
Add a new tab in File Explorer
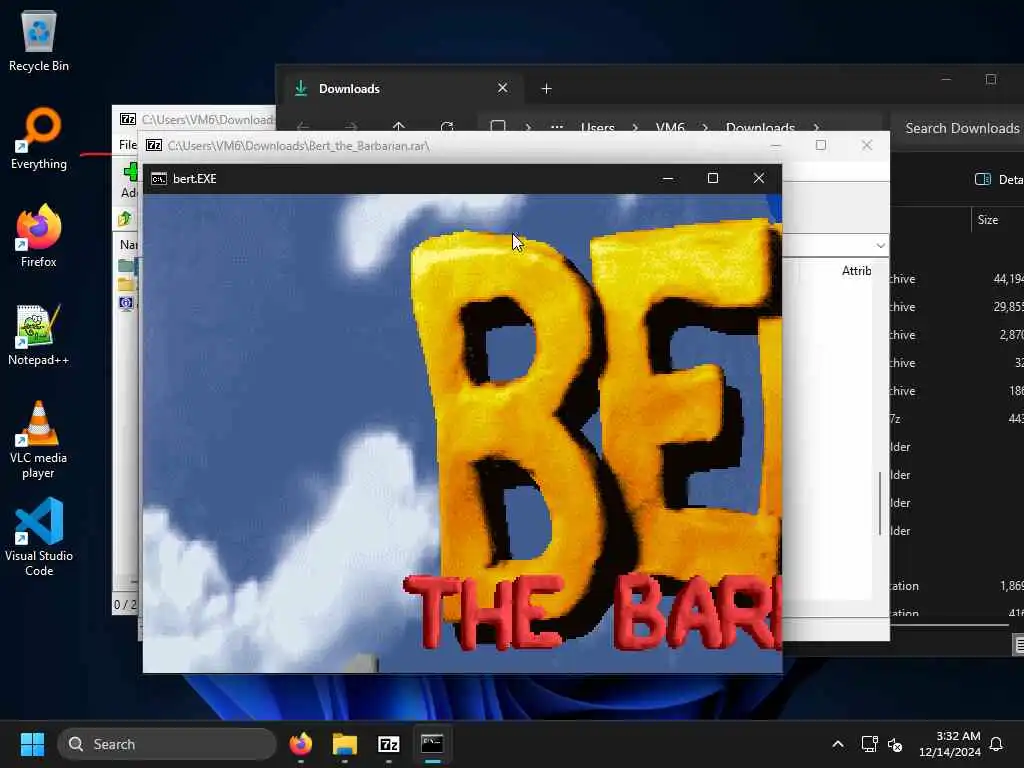click(547, 88)
